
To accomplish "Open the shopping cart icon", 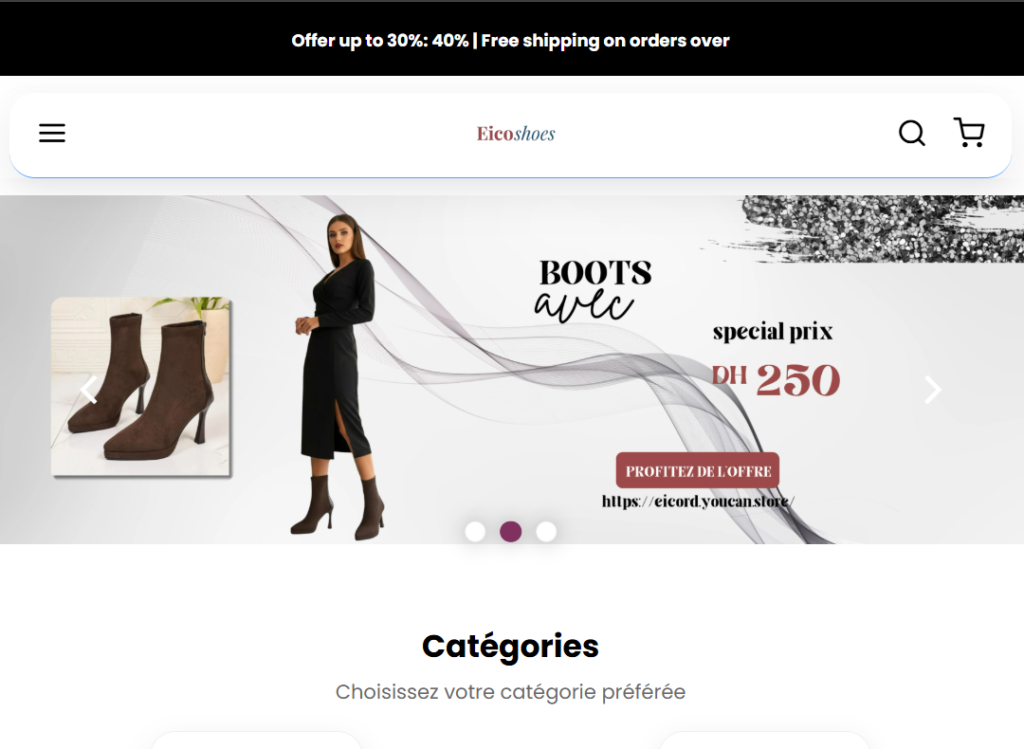I will (x=969, y=133).
